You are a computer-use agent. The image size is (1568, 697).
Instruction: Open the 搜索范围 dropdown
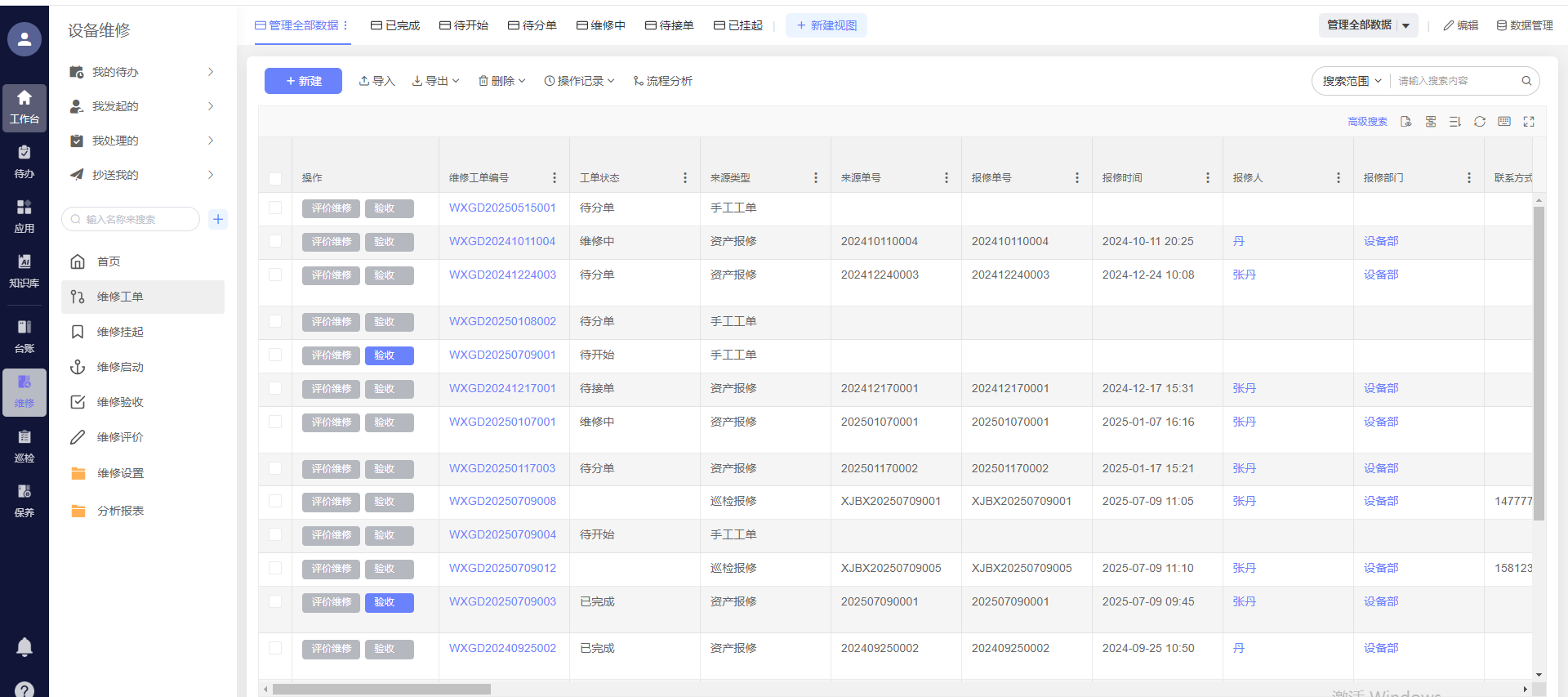coord(1352,81)
